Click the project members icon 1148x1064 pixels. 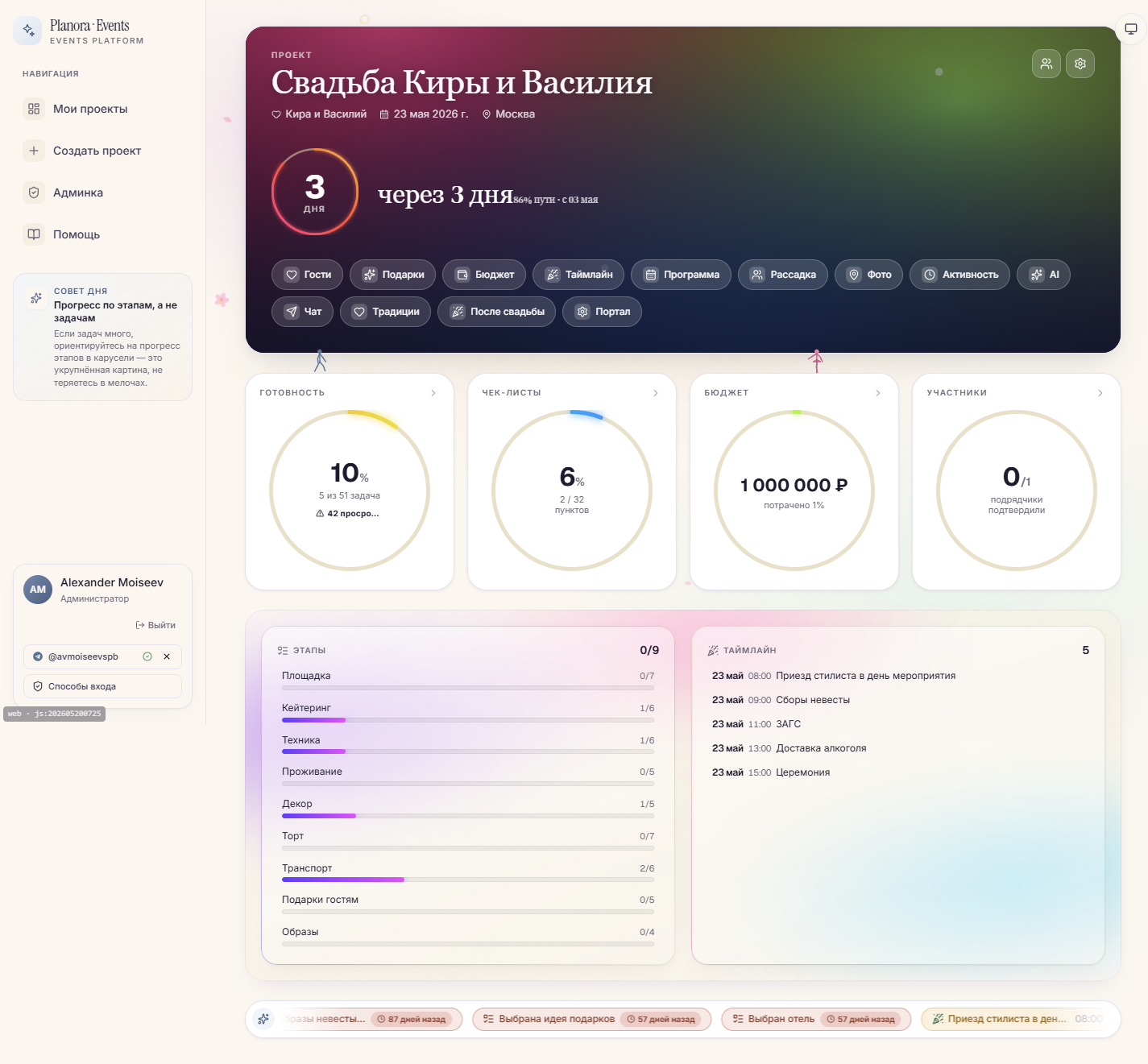1046,64
